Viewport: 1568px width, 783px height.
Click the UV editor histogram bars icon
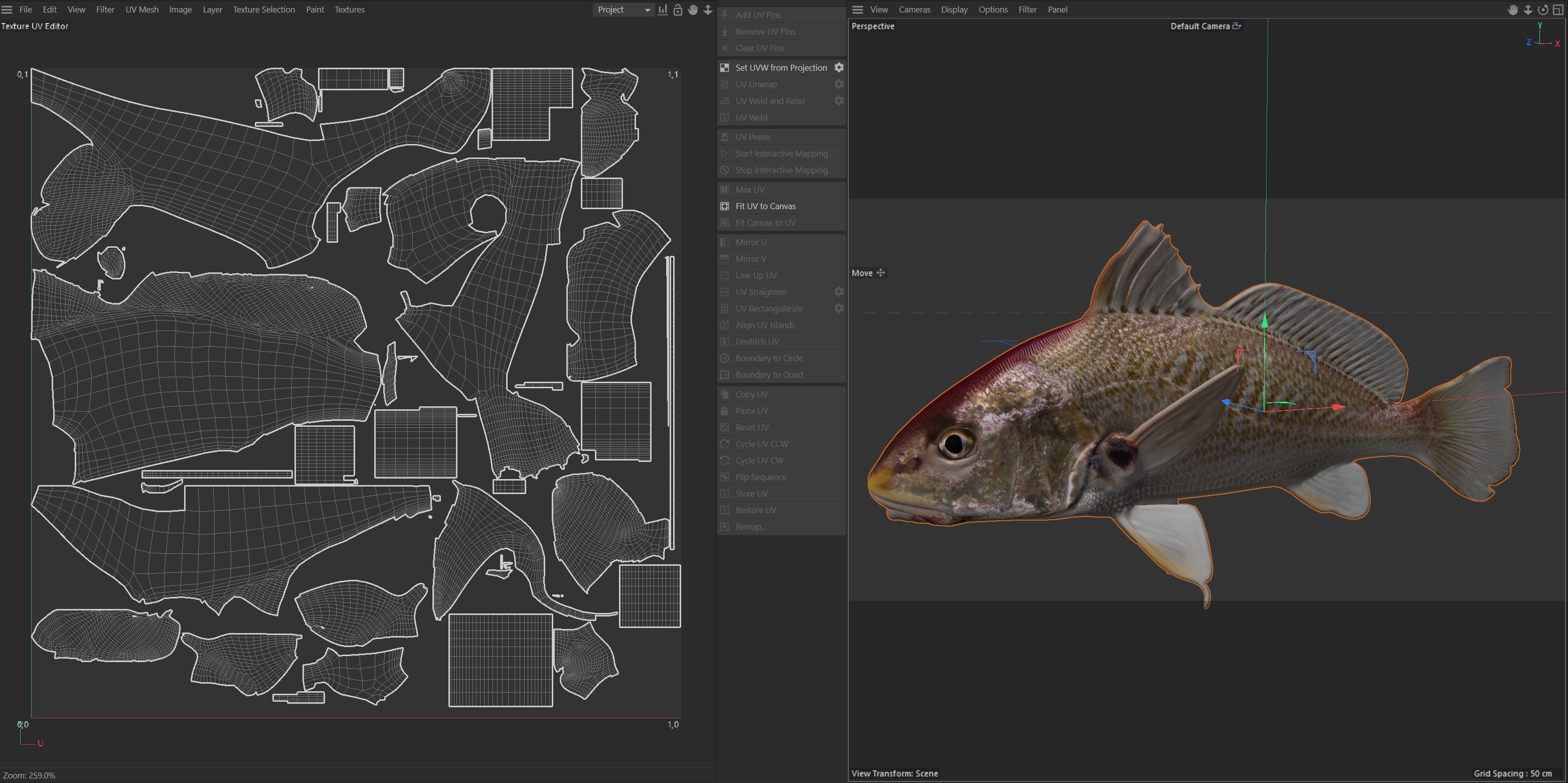click(662, 10)
